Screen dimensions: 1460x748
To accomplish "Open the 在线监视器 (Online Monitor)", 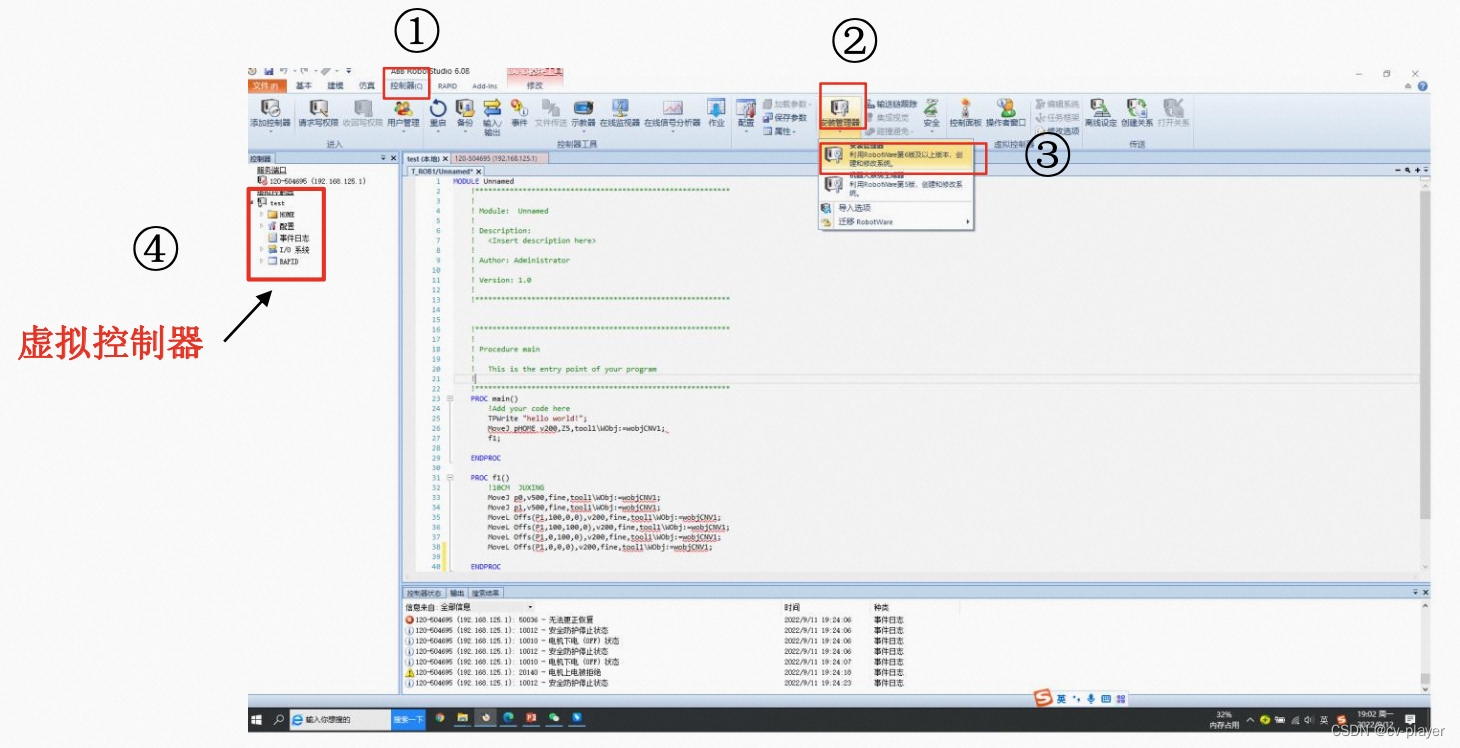I will 619,113.
